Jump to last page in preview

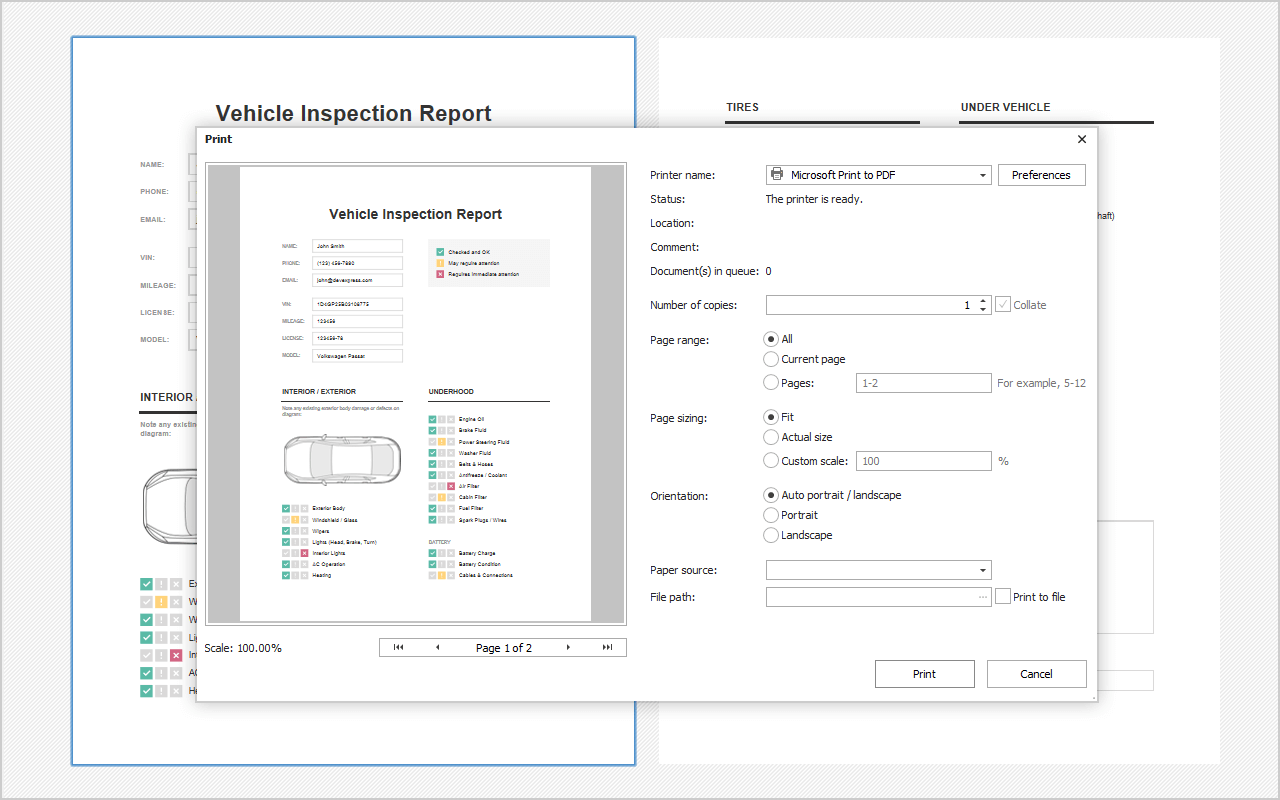[x=607, y=648]
